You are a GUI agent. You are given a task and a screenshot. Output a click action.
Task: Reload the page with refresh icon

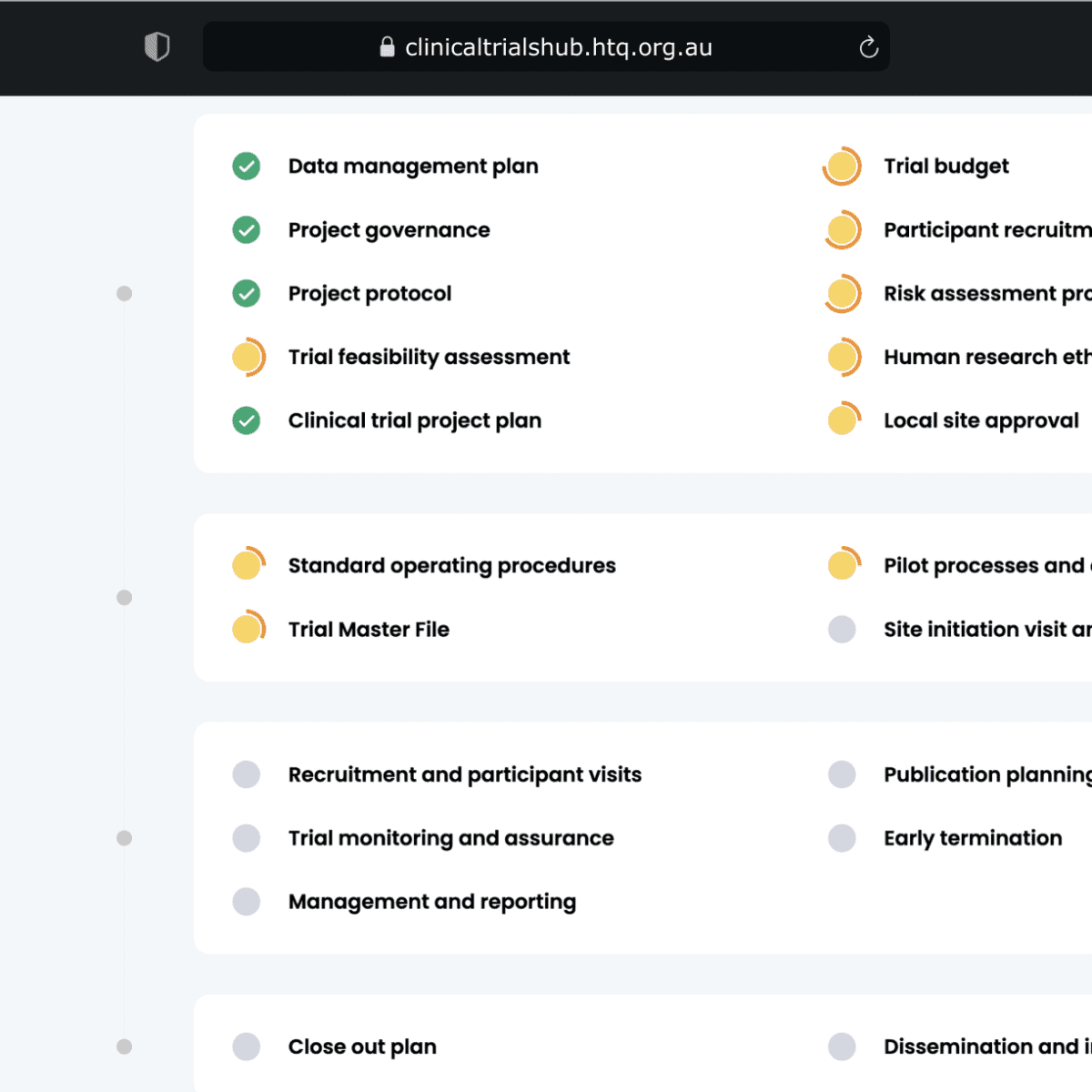tap(868, 47)
